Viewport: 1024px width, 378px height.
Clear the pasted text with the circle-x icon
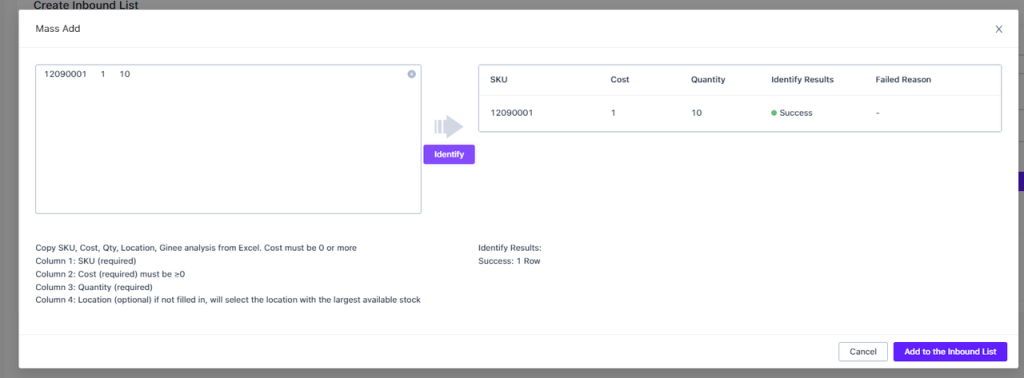point(411,74)
